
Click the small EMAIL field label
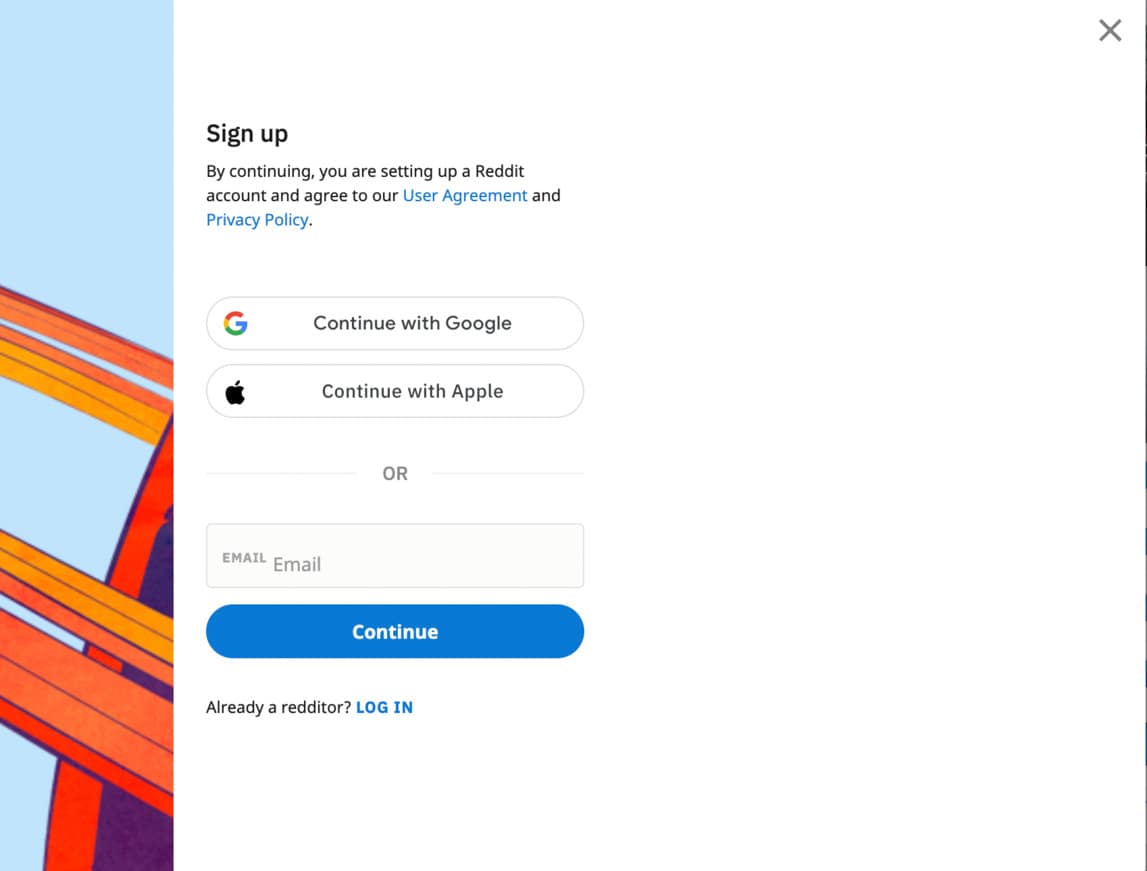coord(244,558)
